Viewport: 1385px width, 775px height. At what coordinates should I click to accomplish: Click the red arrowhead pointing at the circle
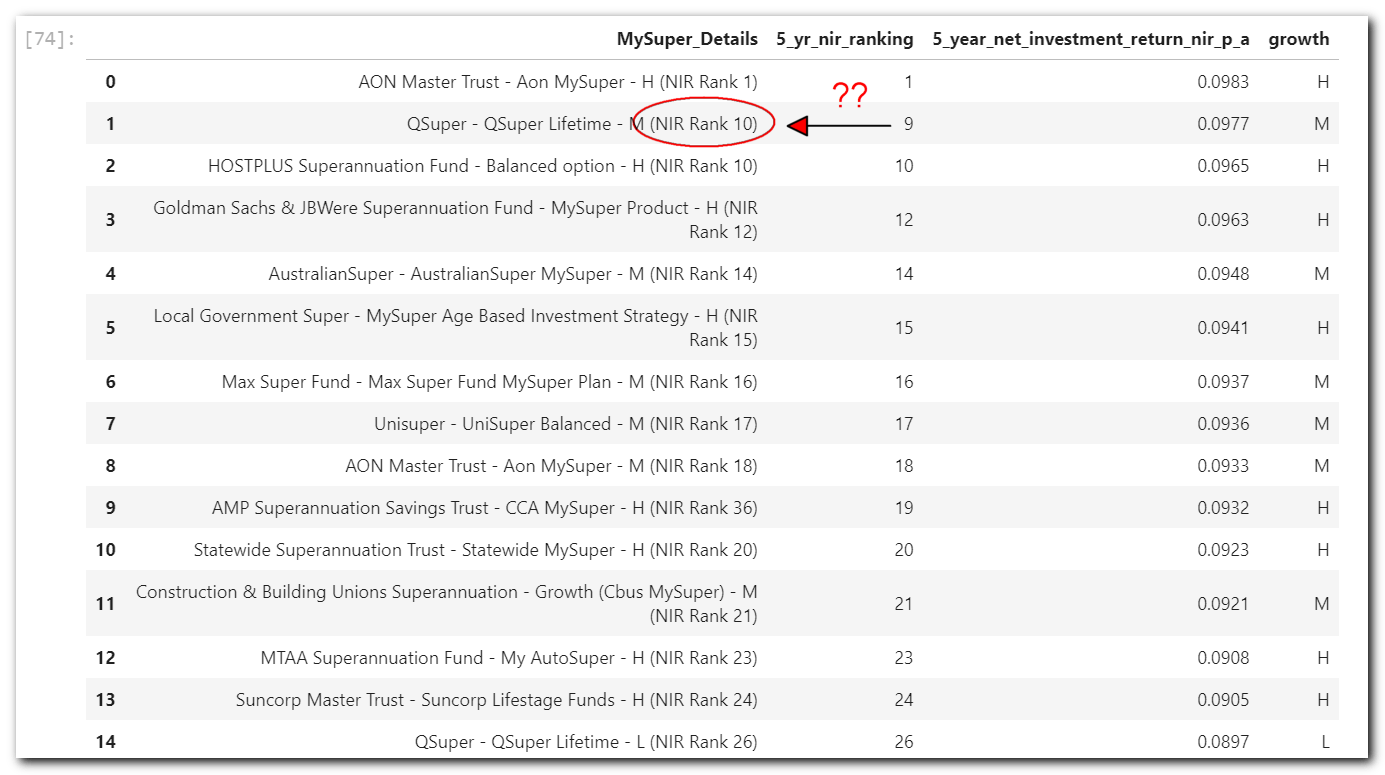pyautogui.click(x=798, y=126)
